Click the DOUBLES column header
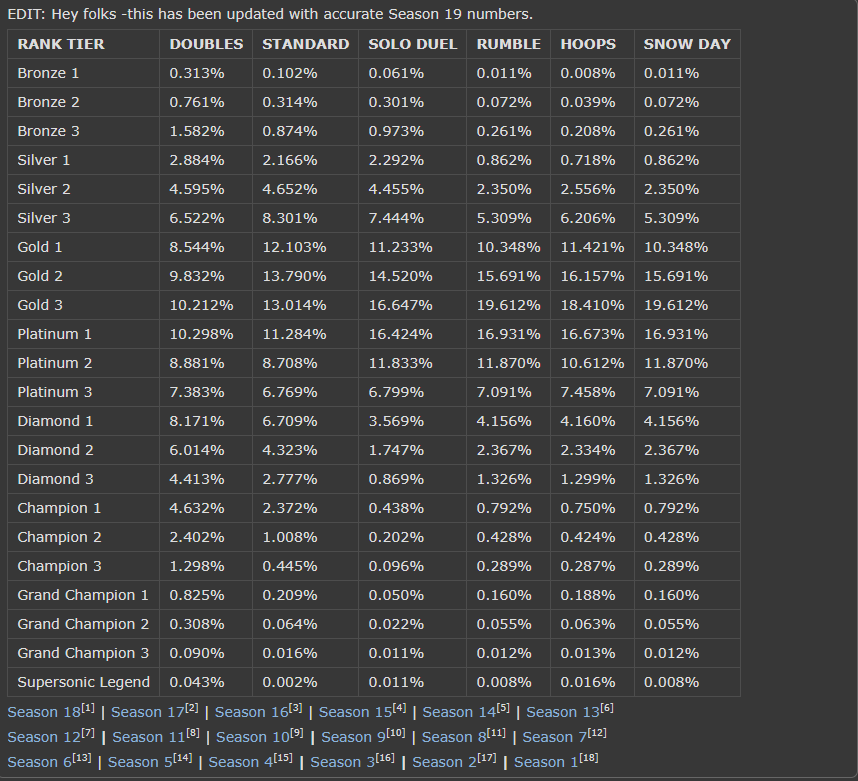This screenshot has height=781, width=858. (206, 44)
